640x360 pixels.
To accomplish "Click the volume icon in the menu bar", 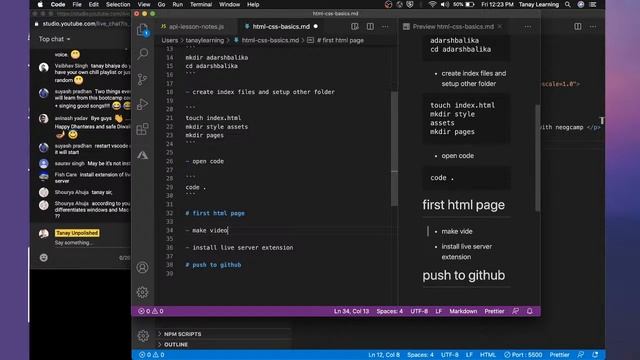I will pos(445,4).
